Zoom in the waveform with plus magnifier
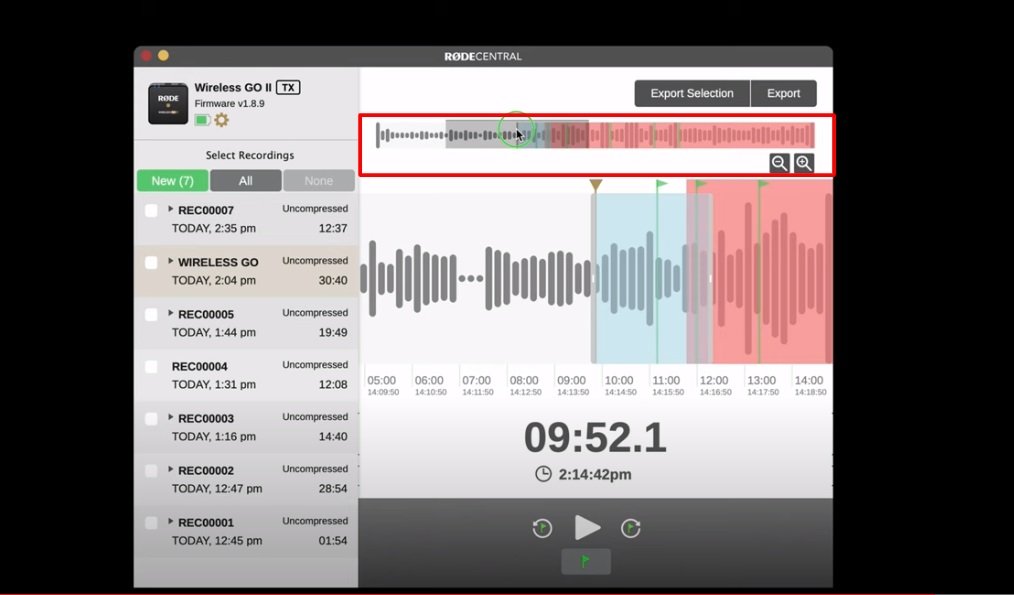 coord(804,163)
